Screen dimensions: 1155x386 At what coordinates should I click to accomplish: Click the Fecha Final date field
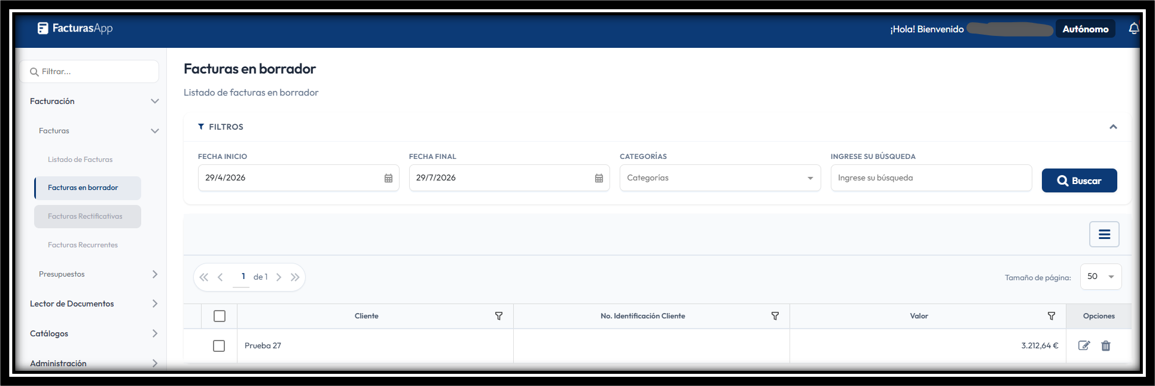click(509, 178)
